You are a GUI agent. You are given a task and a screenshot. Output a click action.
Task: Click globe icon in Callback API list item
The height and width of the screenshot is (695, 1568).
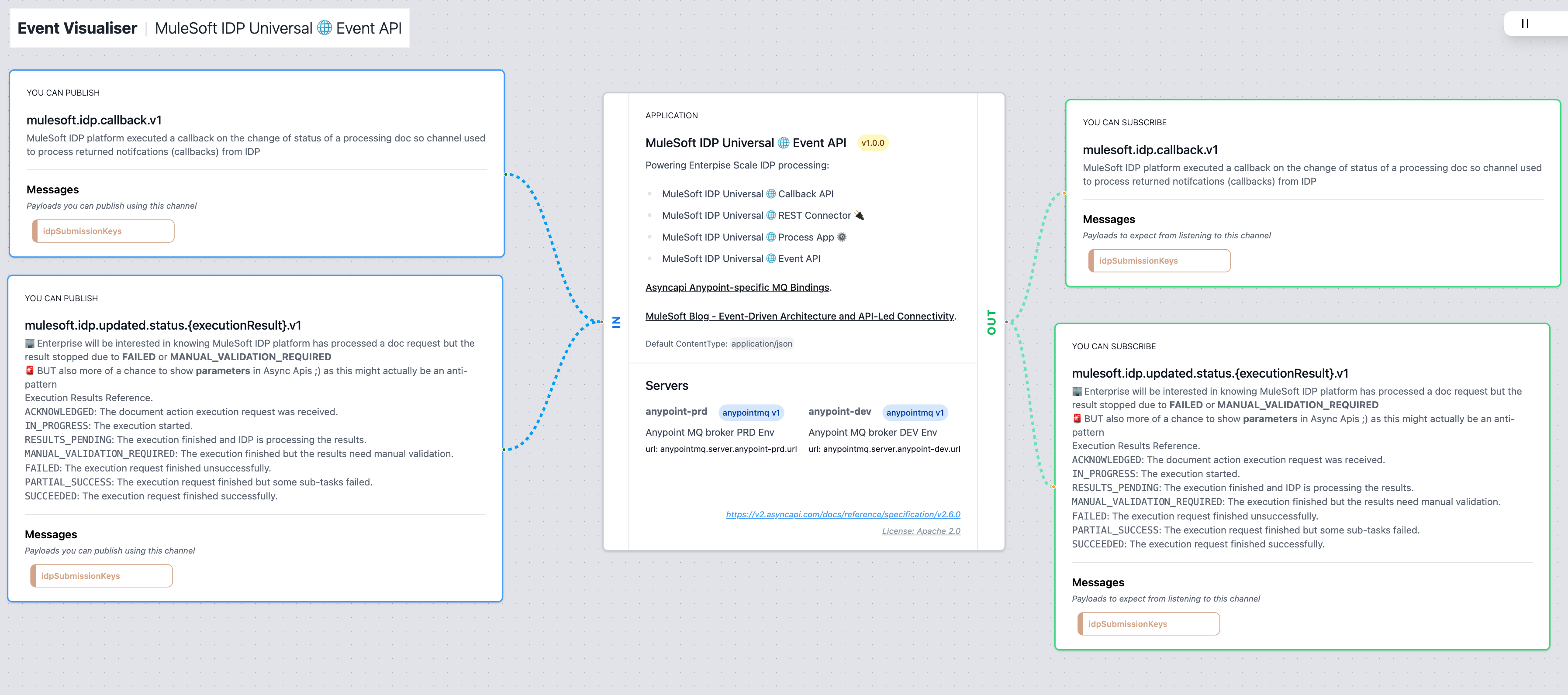click(770, 193)
